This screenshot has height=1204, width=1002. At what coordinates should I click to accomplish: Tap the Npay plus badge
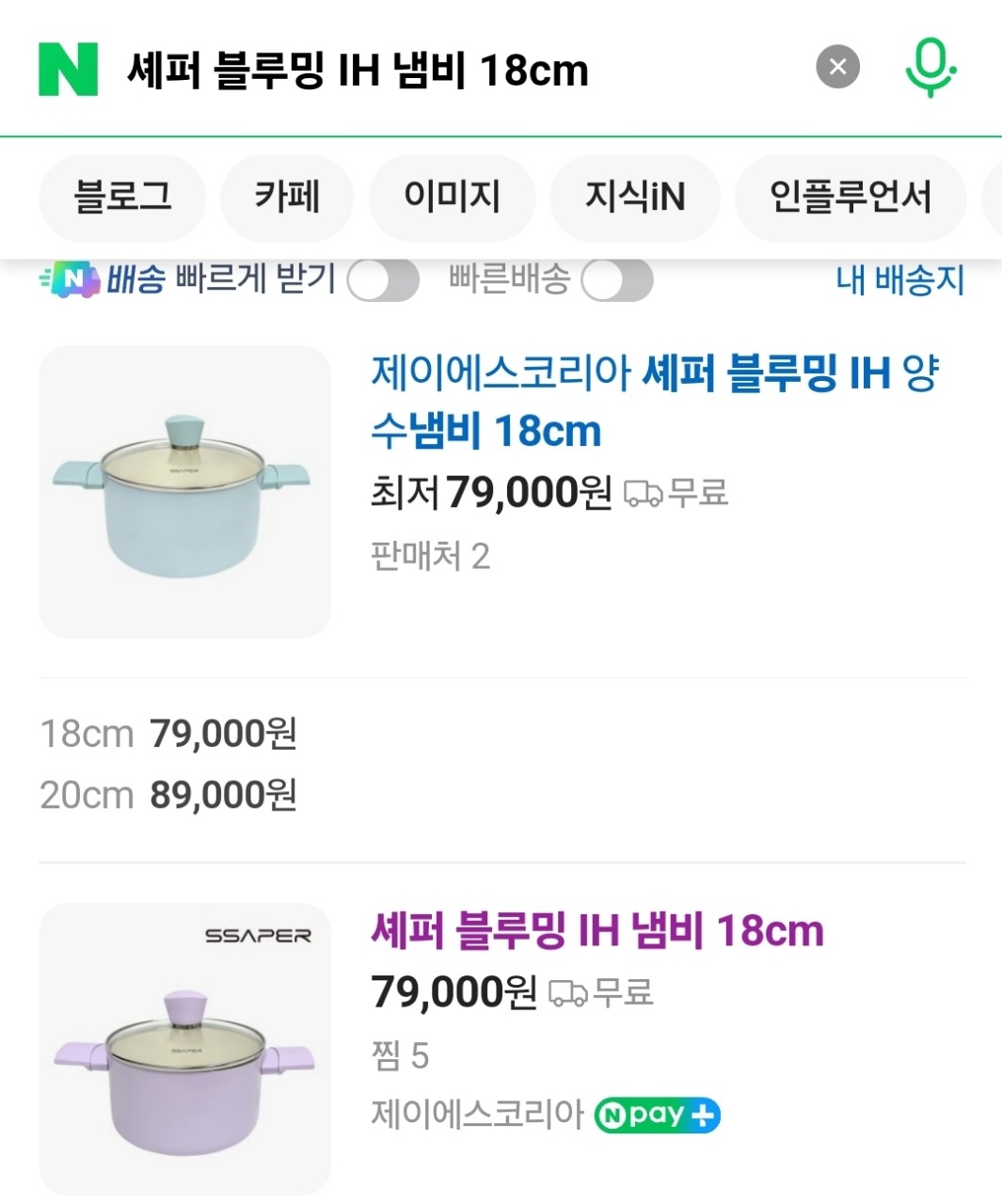(x=657, y=1116)
